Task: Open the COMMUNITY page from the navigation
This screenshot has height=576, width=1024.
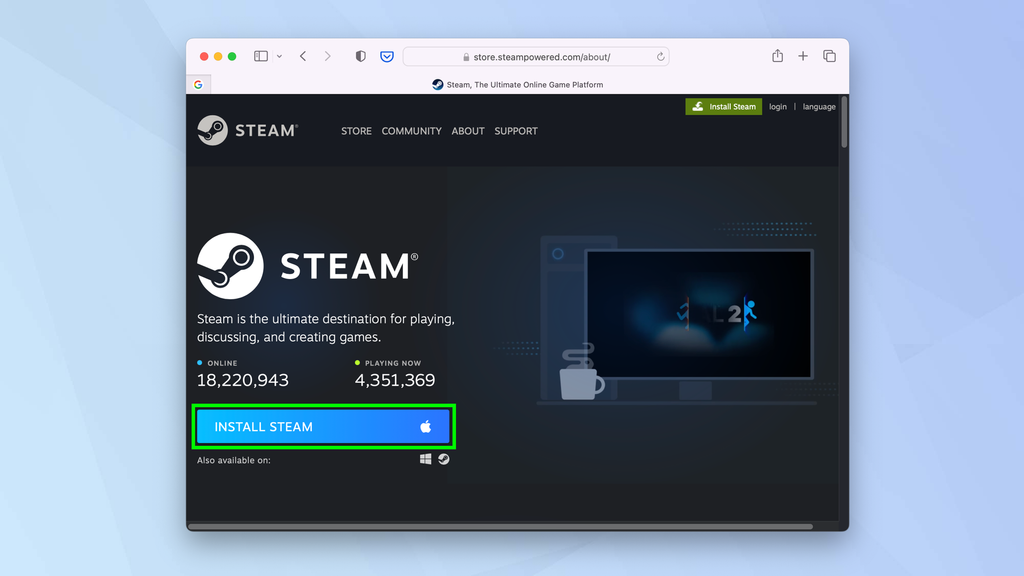Action: [411, 131]
